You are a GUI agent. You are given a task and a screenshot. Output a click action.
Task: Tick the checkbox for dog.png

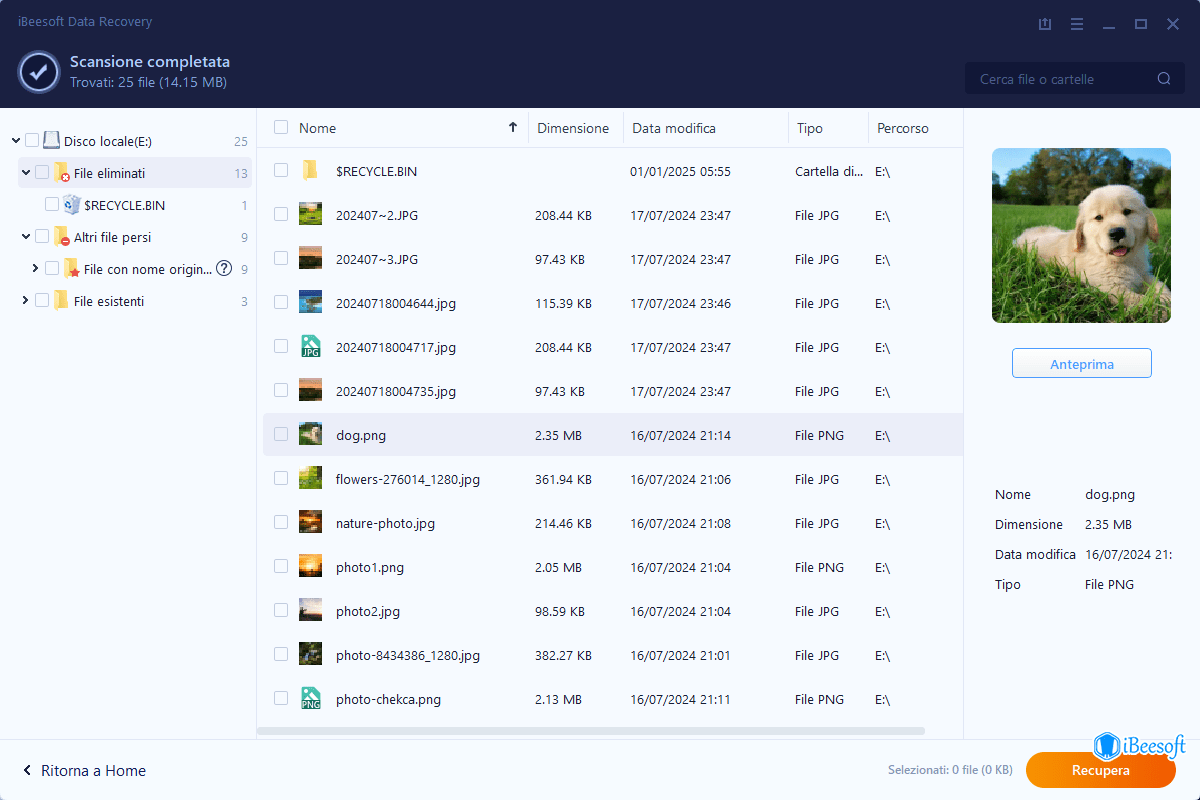[x=281, y=435]
